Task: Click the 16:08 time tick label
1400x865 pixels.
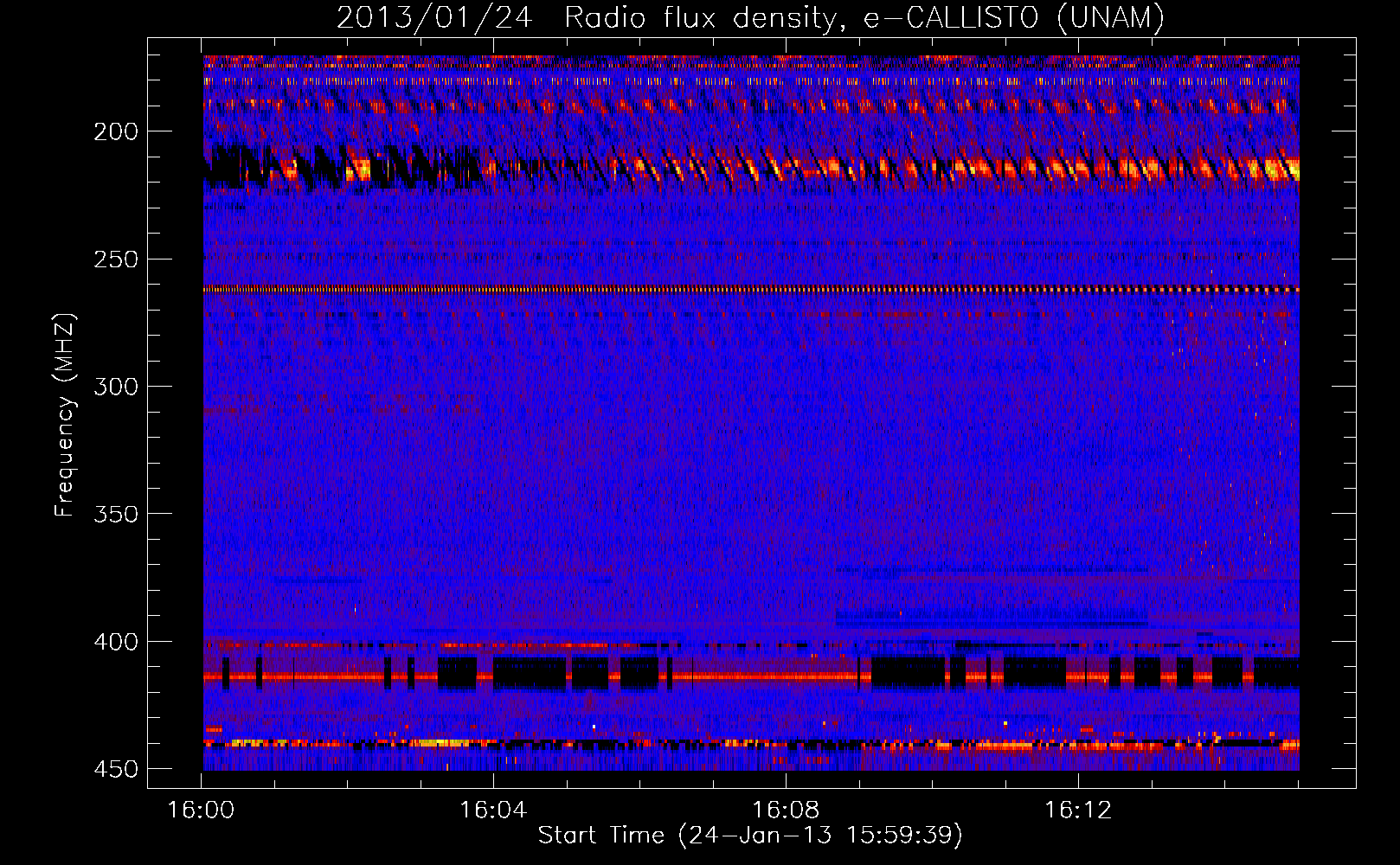Action: [786, 811]
